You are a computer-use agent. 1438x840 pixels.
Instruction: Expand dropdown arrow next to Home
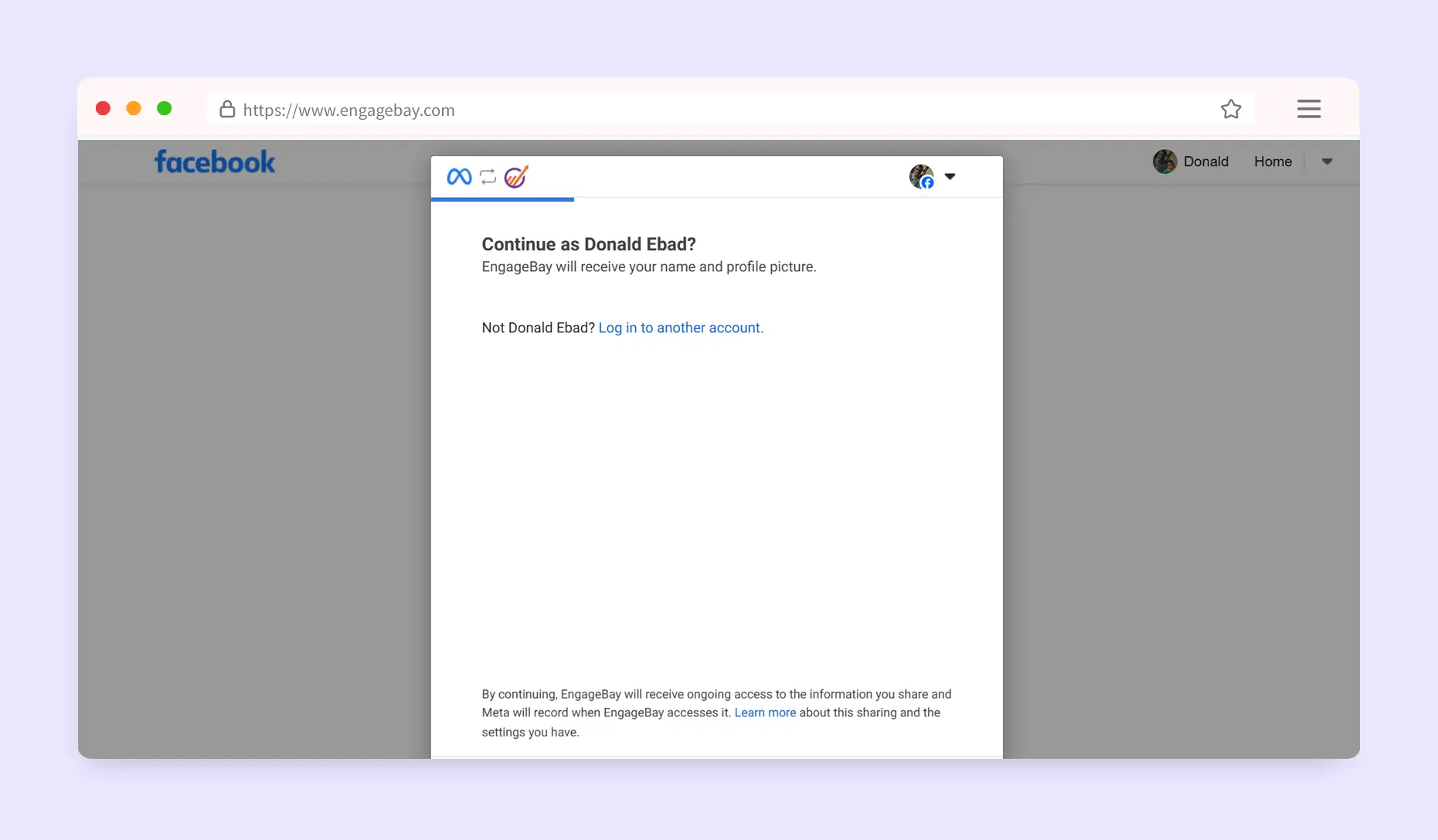point(1327,162)
